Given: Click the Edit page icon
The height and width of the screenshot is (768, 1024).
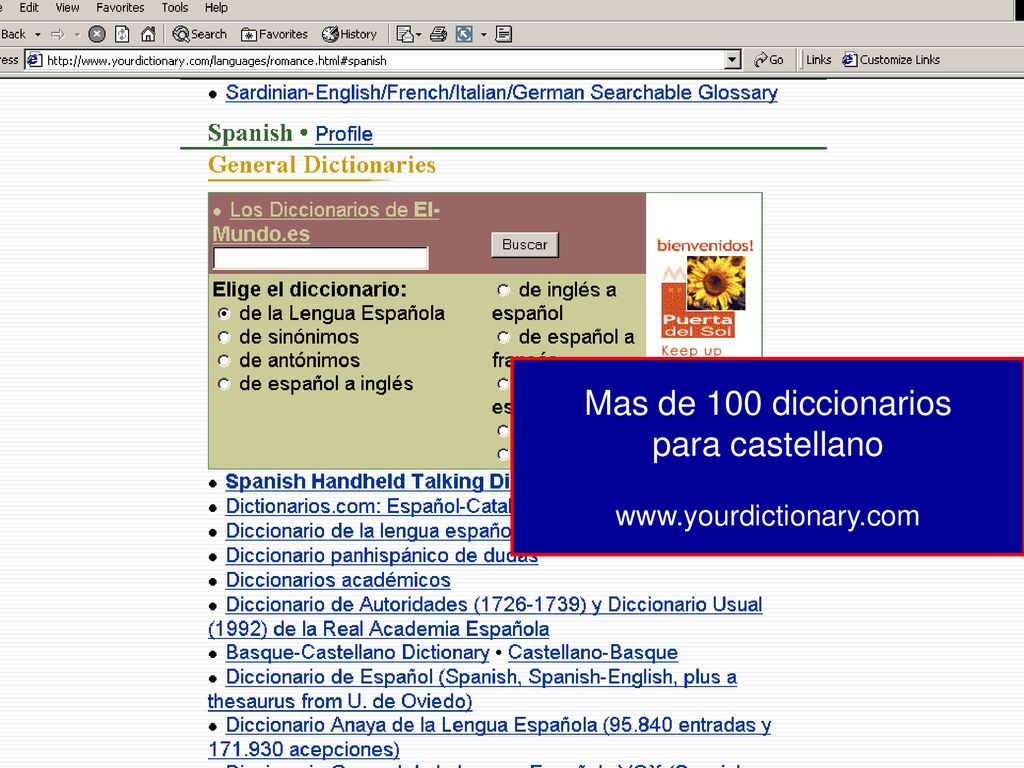Looking at the screenshot, I should (464, 34).
